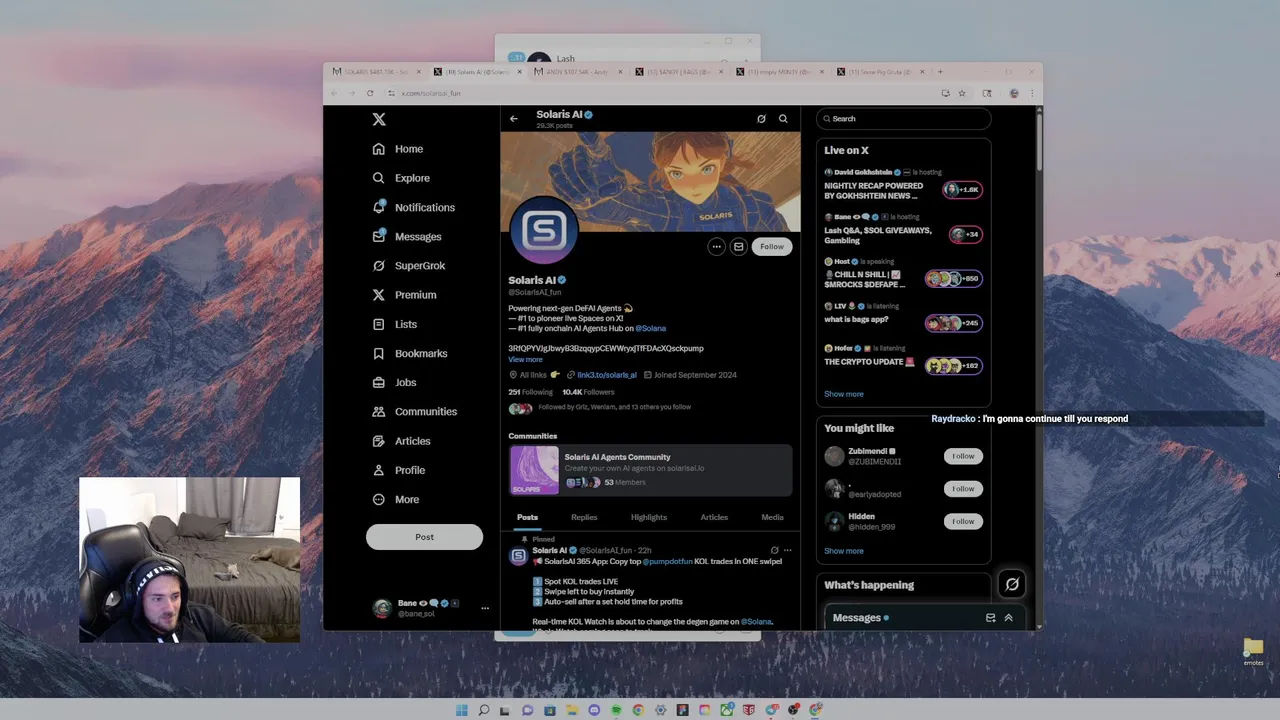Follow Hidden @hidden_999
1280x720 pixels.
[x=963, y=521]
